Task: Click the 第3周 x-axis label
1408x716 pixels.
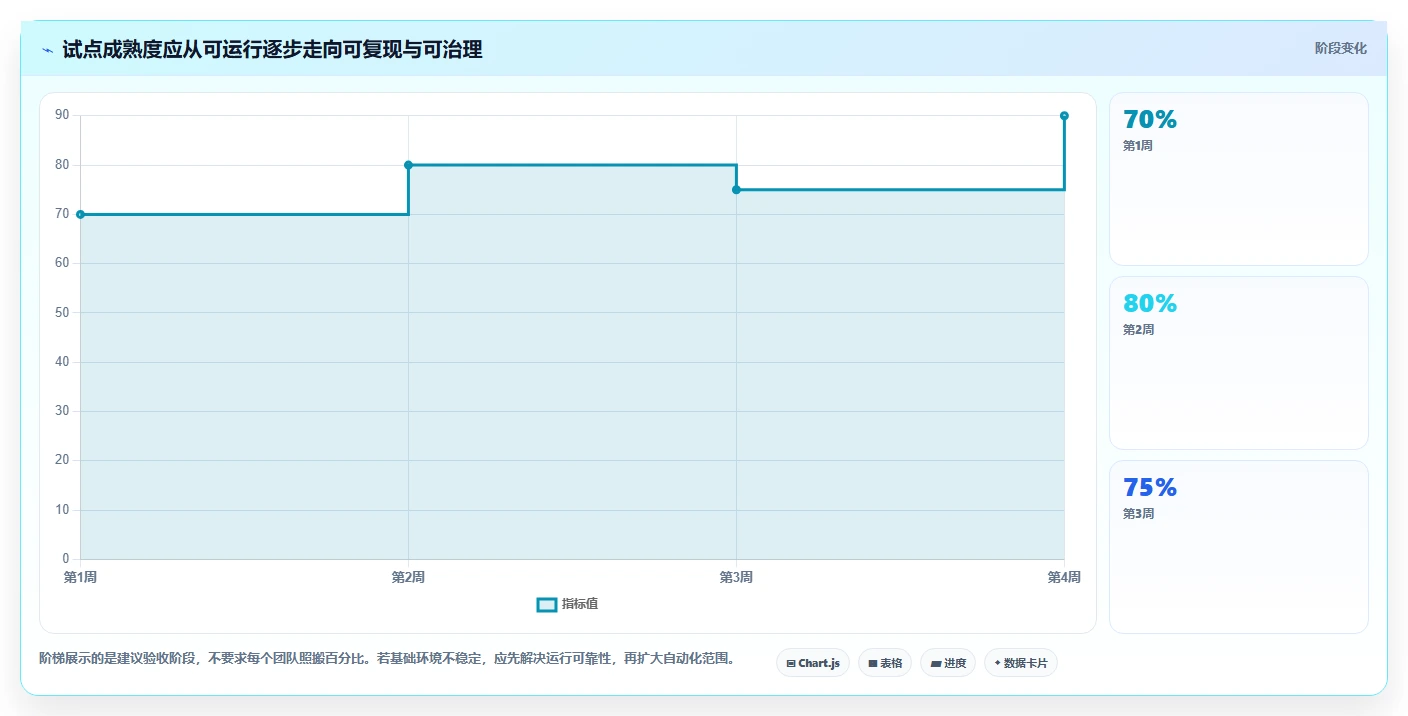Action: coord(736,577)
